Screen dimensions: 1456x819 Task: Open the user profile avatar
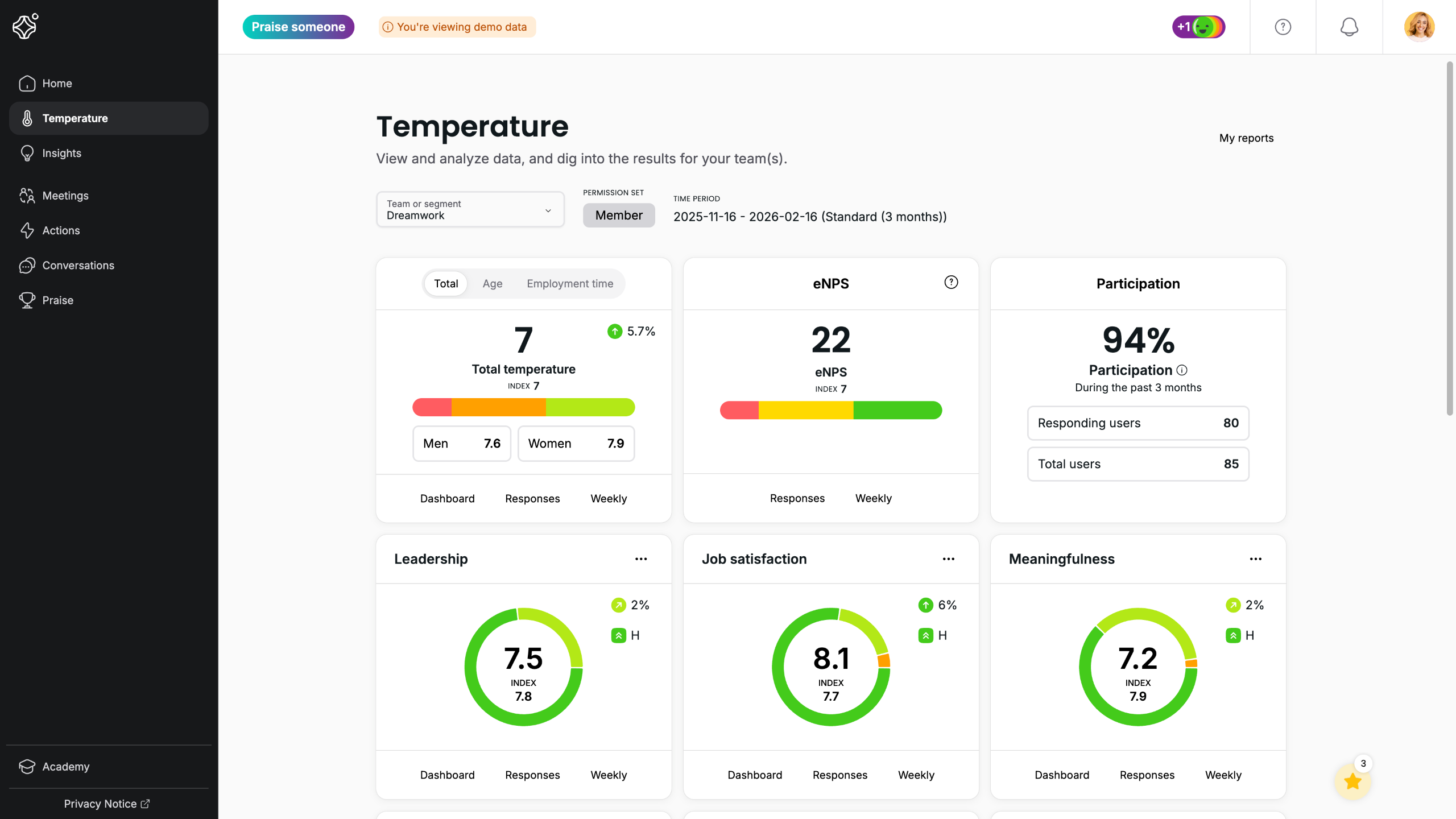pyautogui.click(x=1419, y=27)
